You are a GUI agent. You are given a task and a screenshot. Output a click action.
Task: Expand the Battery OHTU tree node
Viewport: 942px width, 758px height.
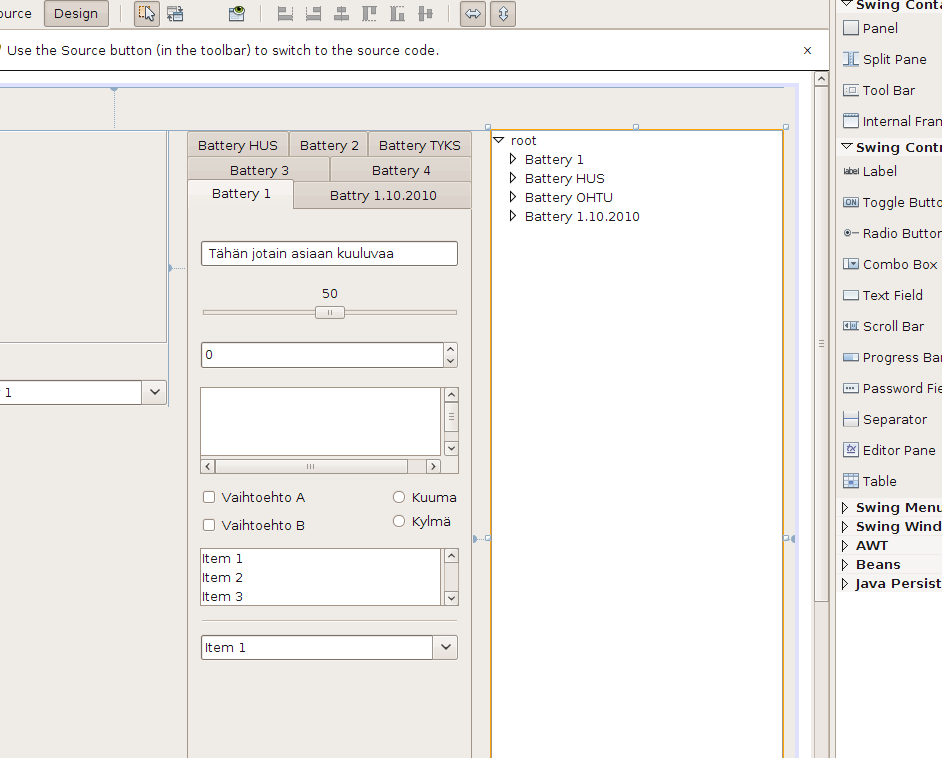[x=512, y=197]
